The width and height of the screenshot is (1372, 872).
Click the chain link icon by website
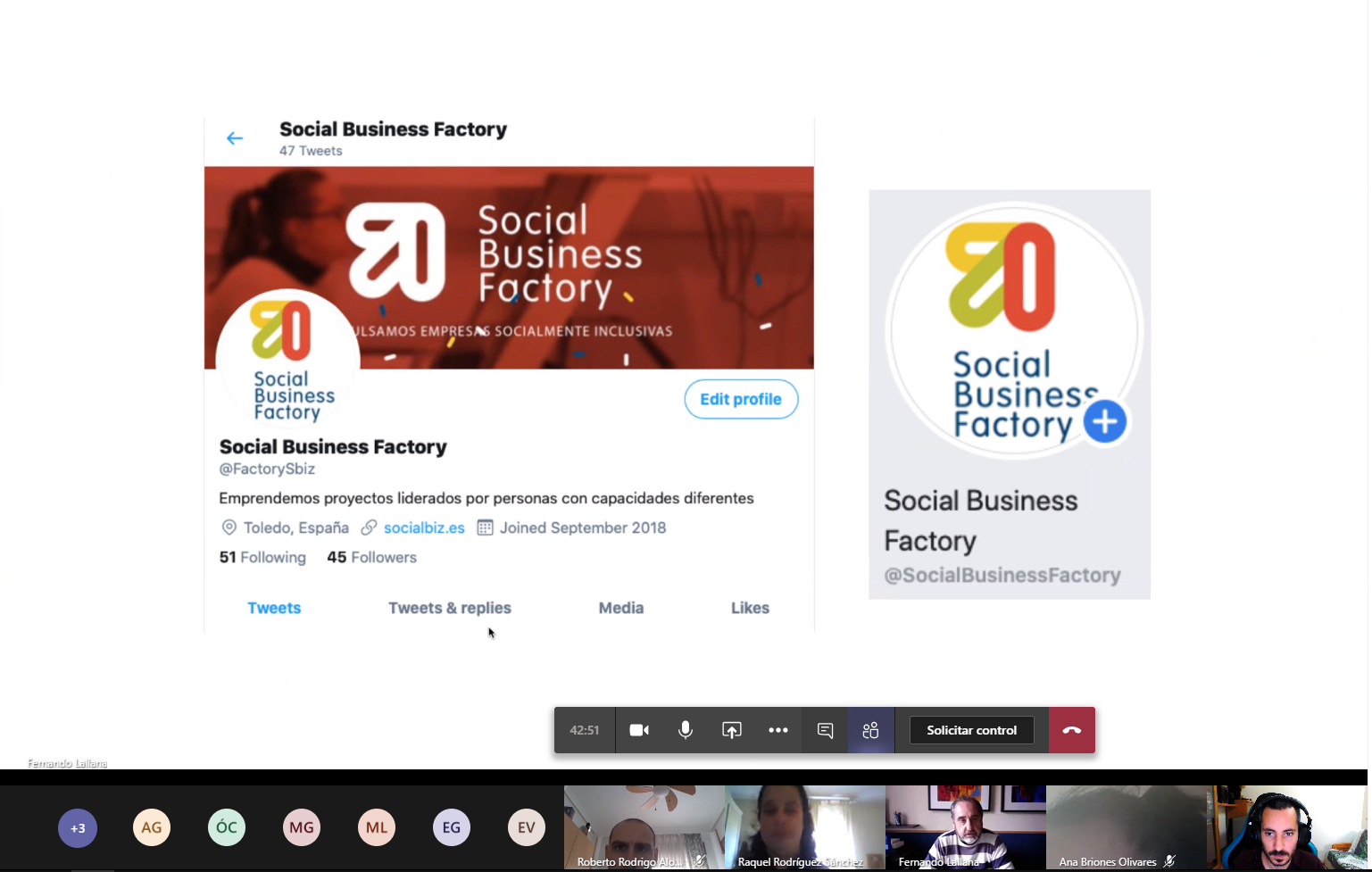369,527
